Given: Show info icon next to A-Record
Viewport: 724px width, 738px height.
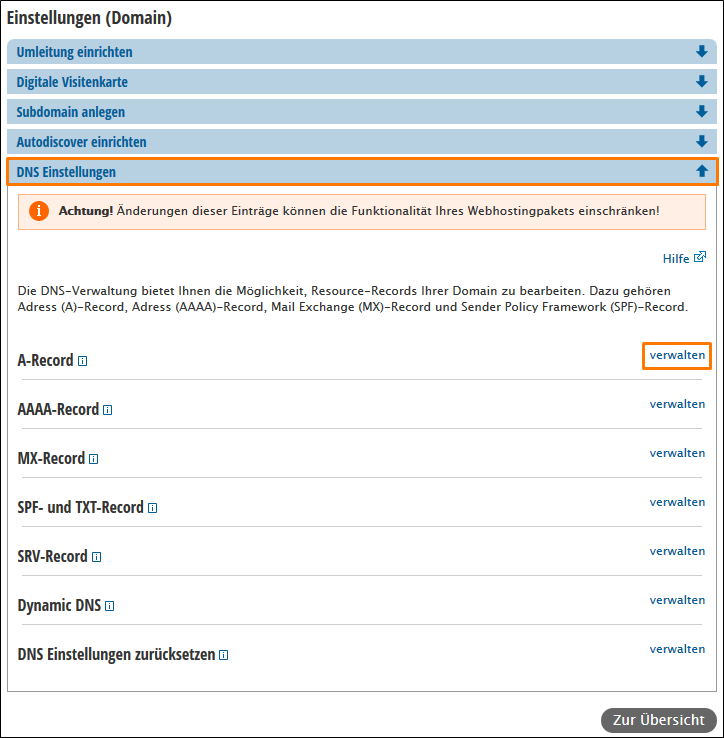Looking at the screenshot, I should [82, 361].
